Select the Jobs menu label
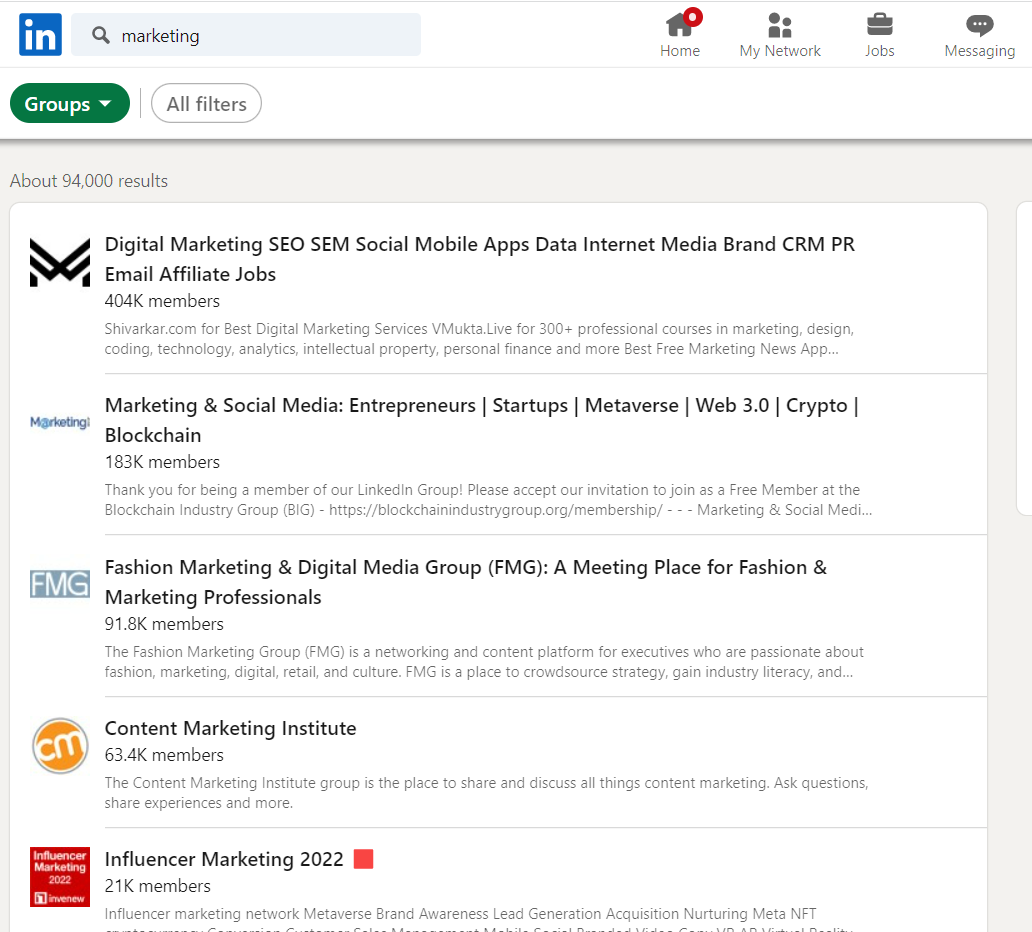The height and width of the screenshot is (932, 1032). (x=880, y=51)
